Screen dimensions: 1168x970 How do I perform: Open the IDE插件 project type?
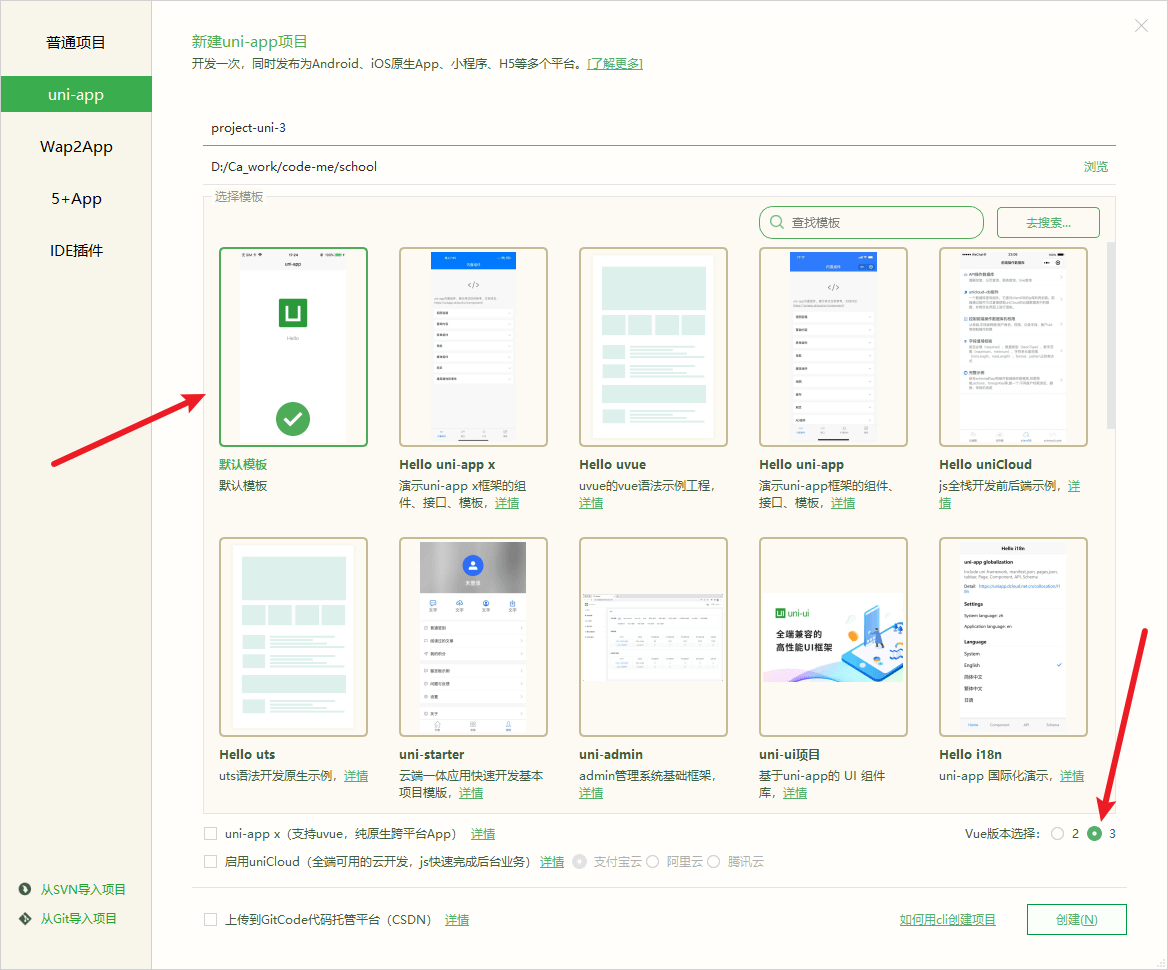tap(76, 251)
